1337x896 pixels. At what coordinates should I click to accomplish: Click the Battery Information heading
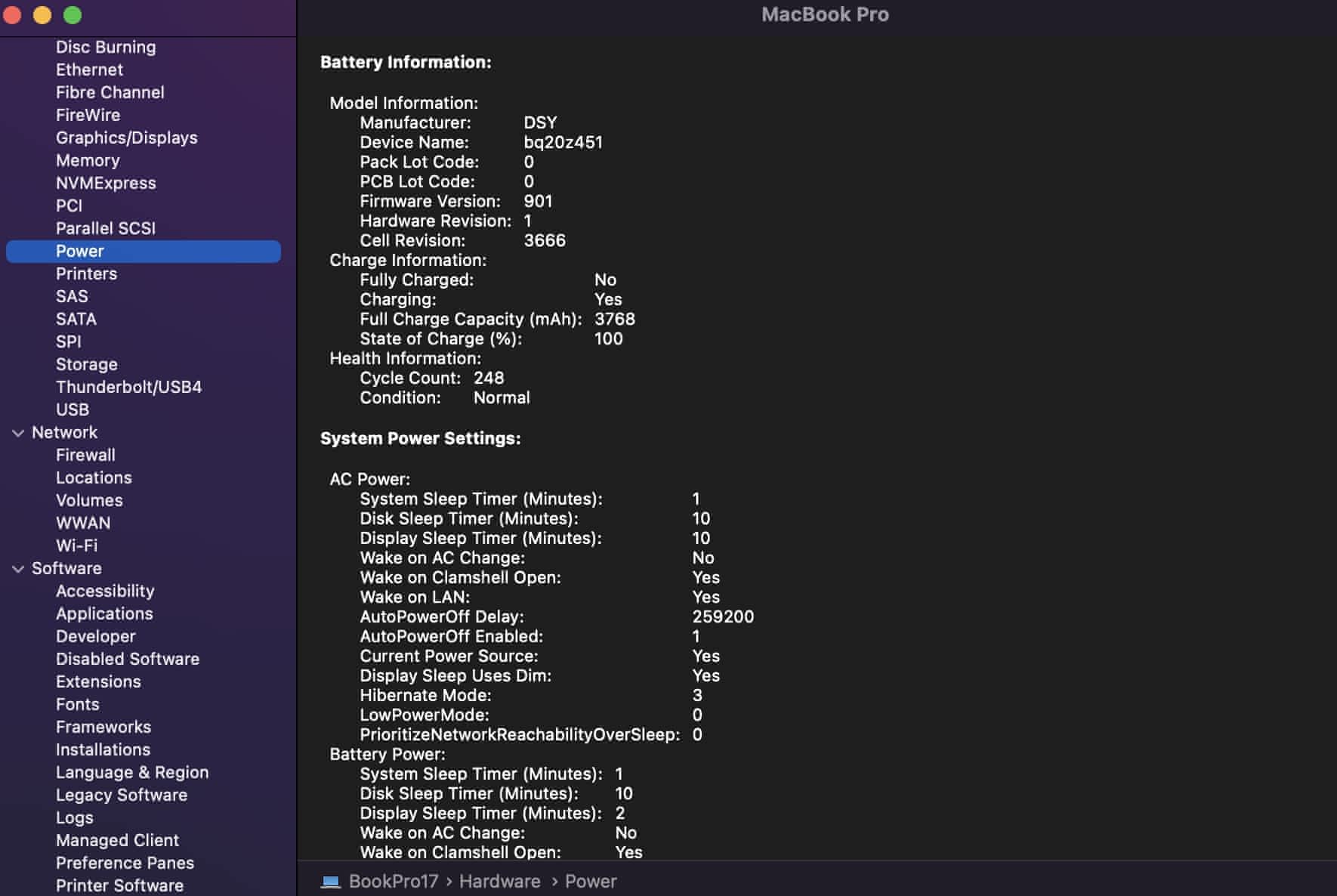(x=406, y=62)
